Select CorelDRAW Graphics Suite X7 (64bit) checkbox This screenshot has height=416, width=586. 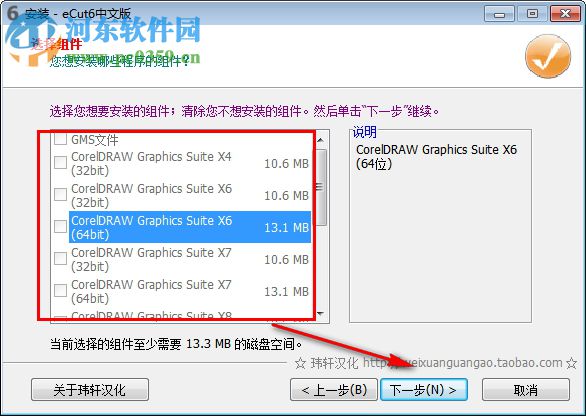tap(60, 290)
